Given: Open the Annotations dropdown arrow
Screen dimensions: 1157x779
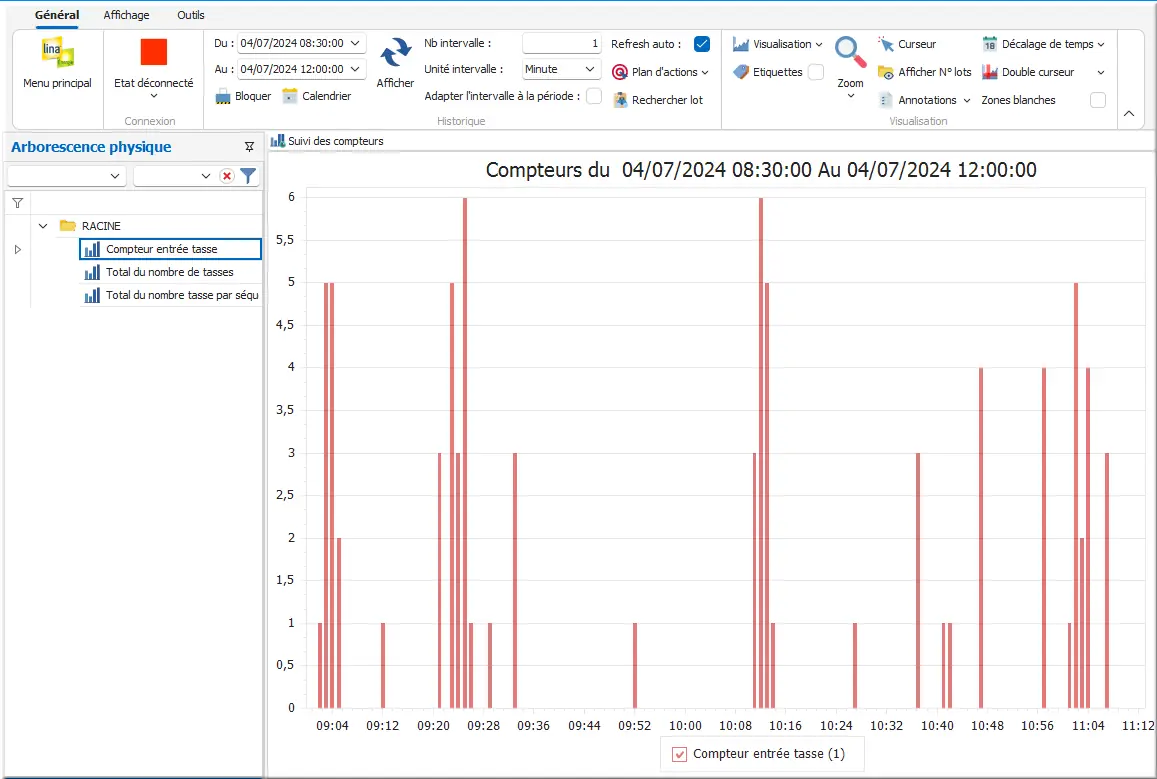Looking at the screenshot, I should click(967, 100).
